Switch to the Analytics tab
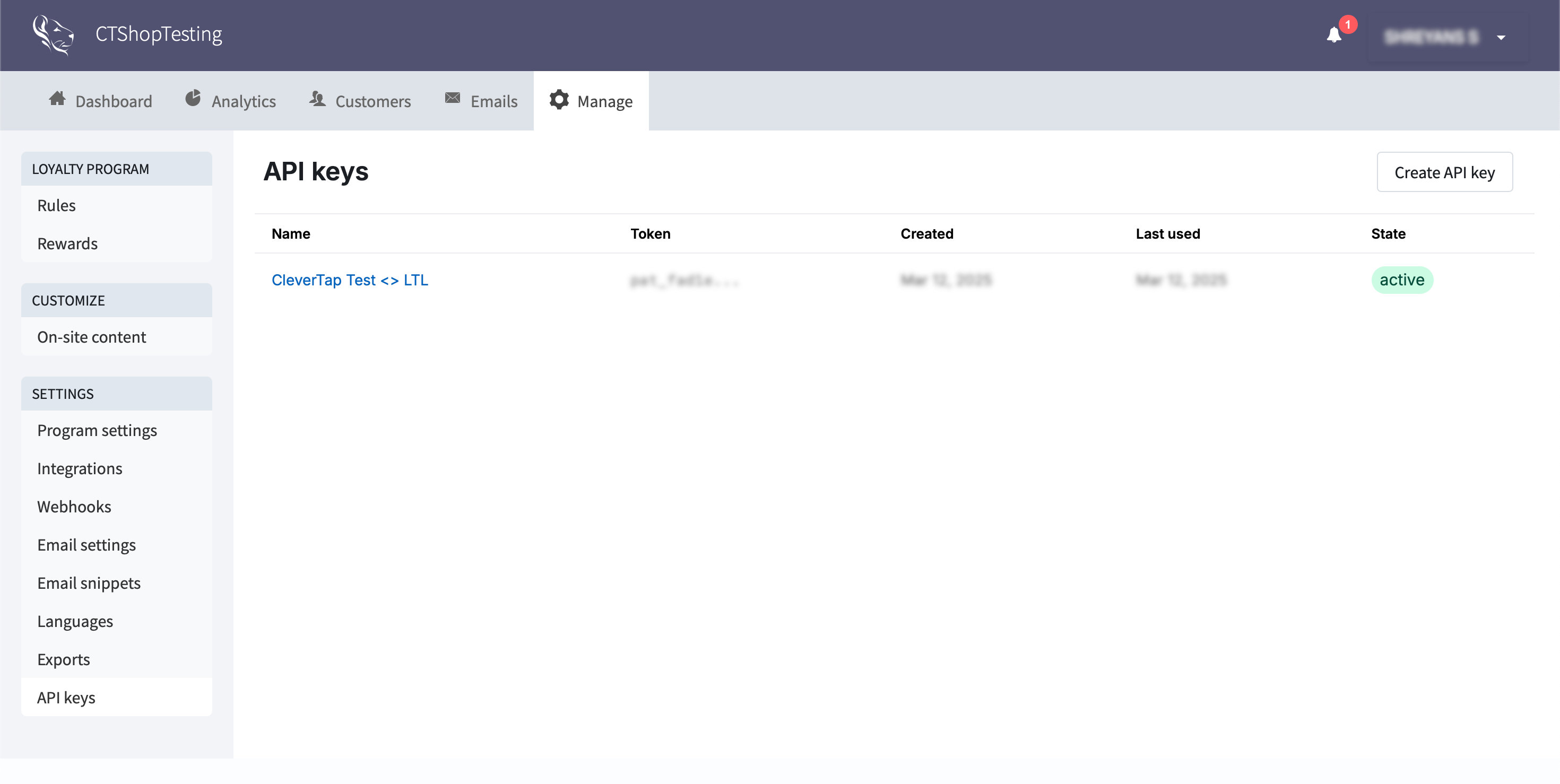This screenshot has height=784, width=1560. 230,101
